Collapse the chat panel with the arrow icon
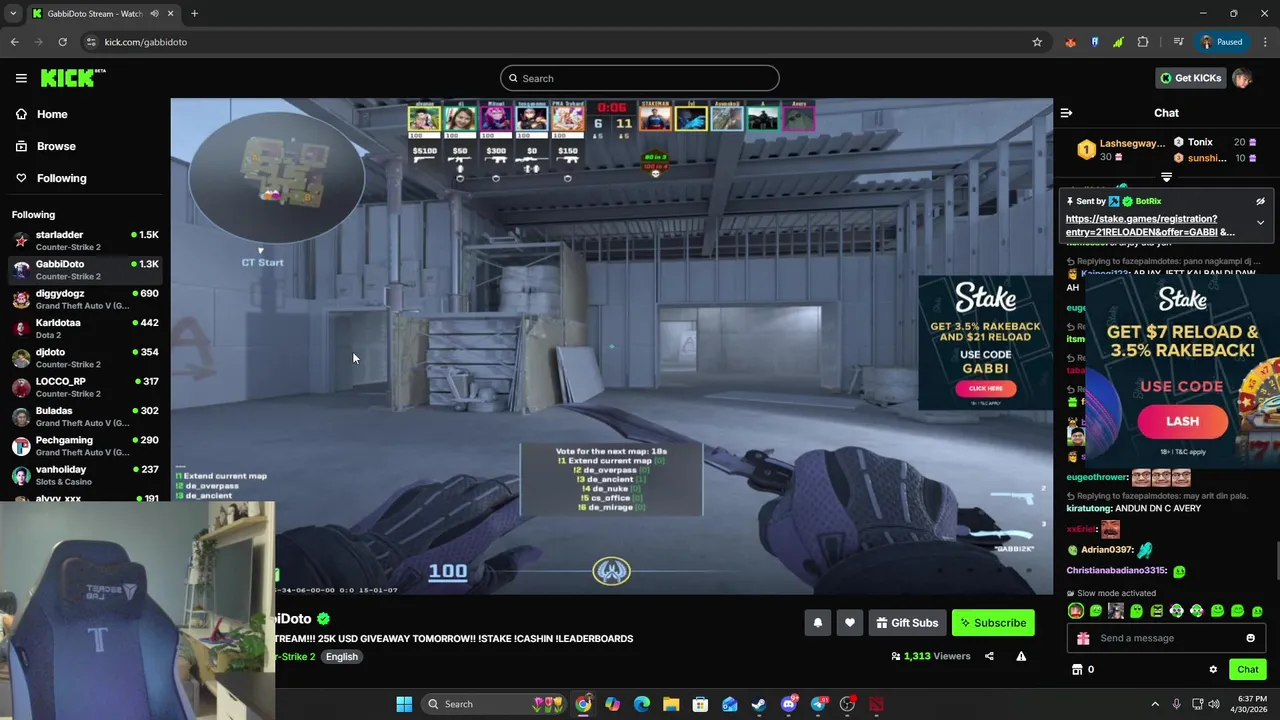 (x=1066, y=113)
